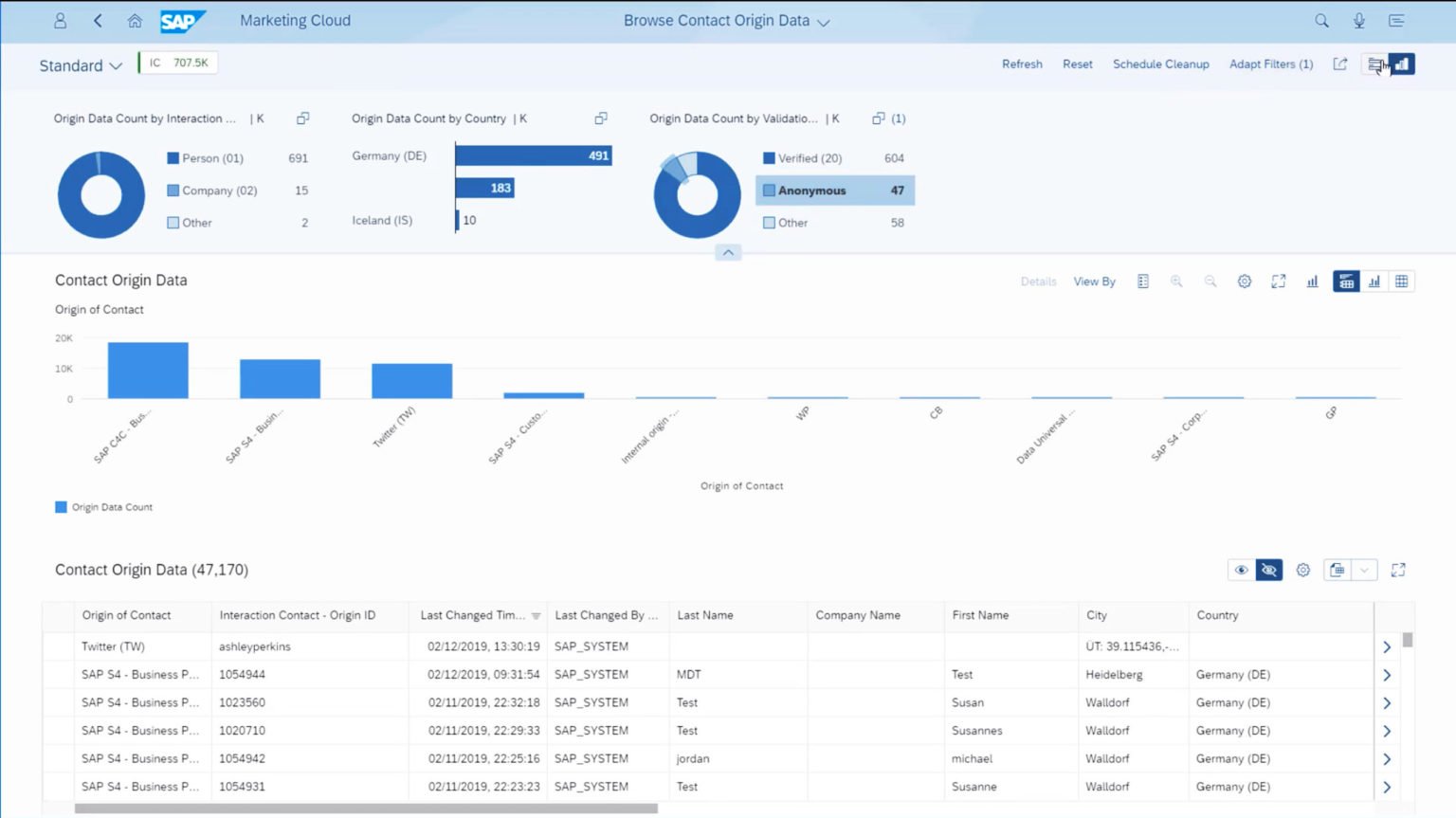Open export options dropdown arrow
The height and width of the screenshot is (818, 1456).
pos(1364,570)
